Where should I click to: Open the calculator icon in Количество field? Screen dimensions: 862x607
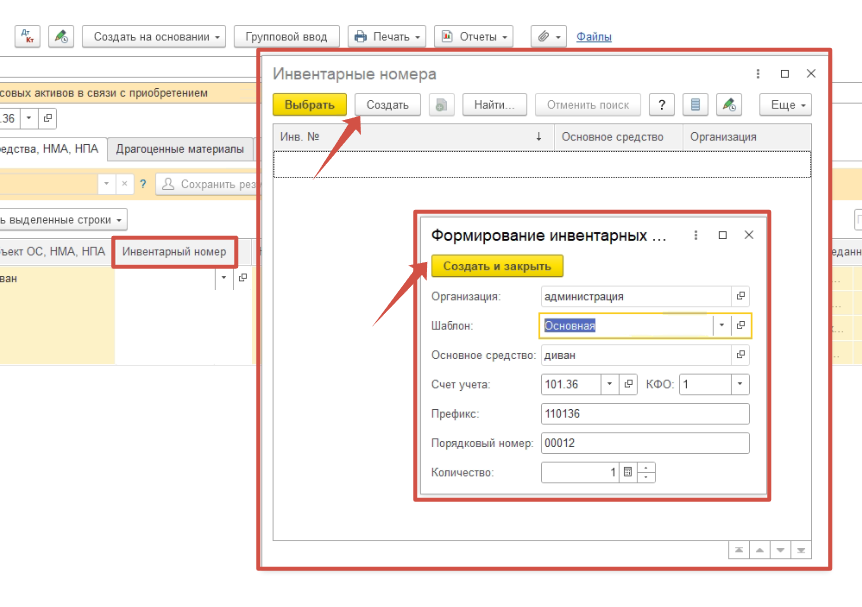[628, 472]
